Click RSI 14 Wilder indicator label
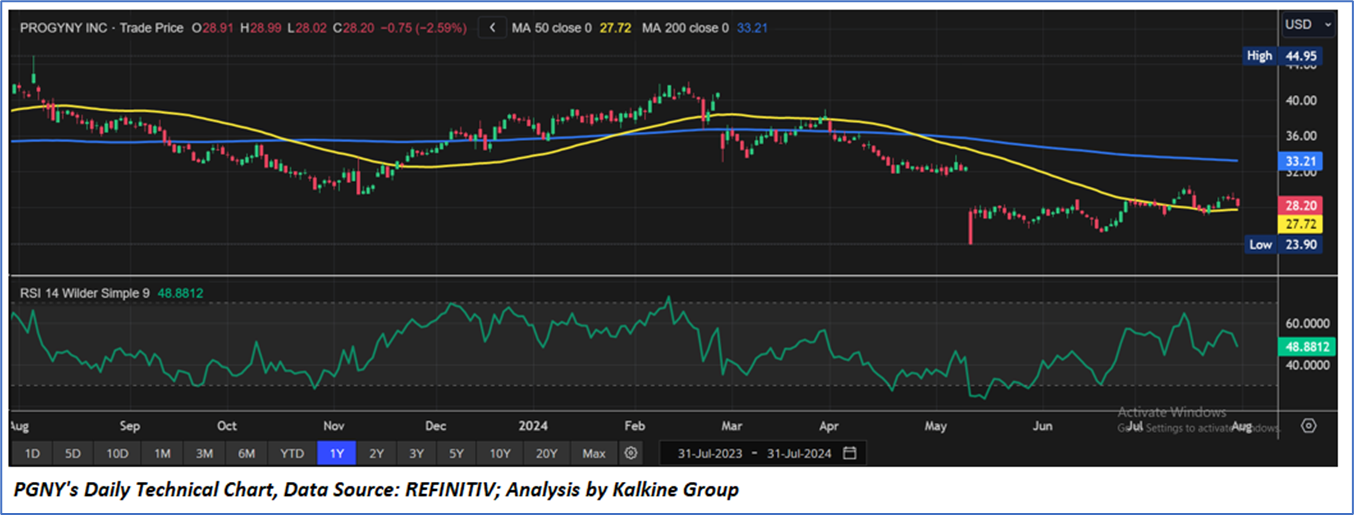This screenshot has height=515, width=1354. tap(83, 293)
